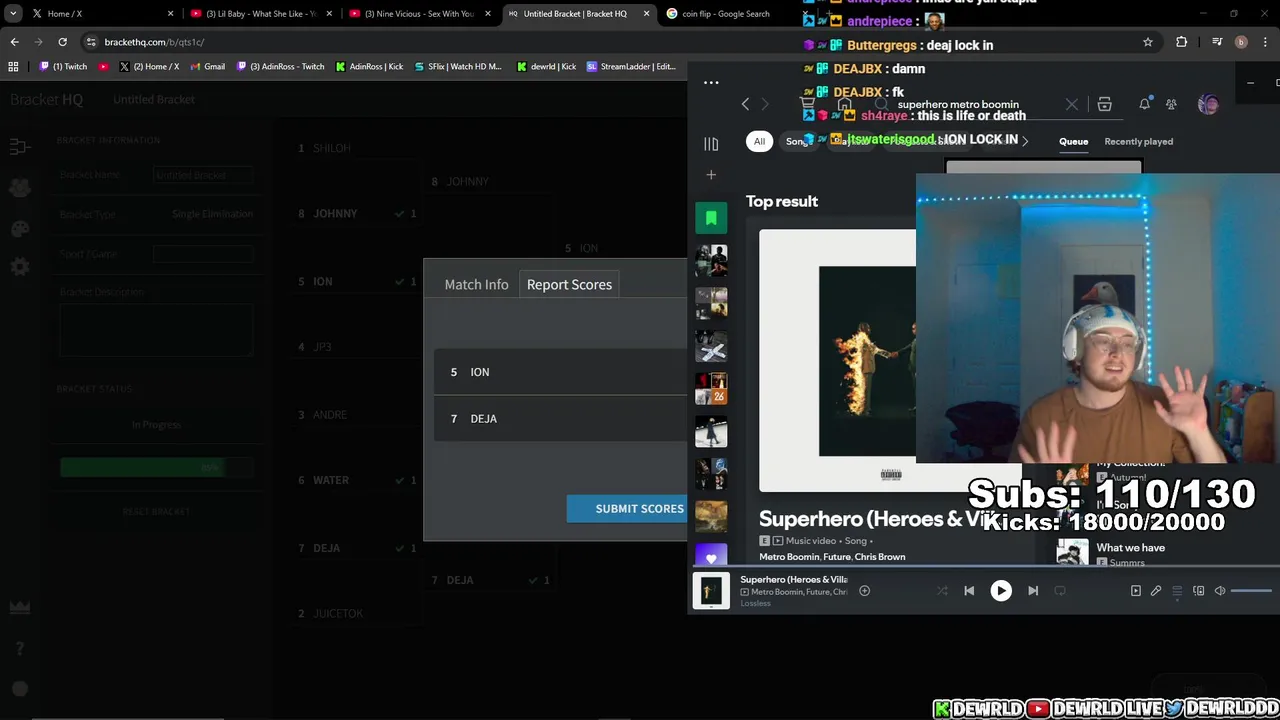Click the Bracket HQ logo
Screen dimensions: 1280x720
pyautogui.click(x=46, y=99)
